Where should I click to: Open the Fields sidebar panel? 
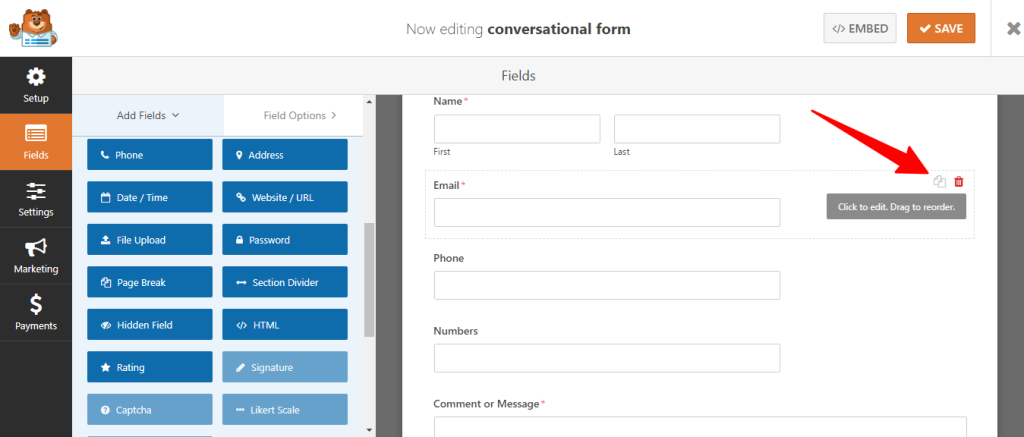click(36, 142)
